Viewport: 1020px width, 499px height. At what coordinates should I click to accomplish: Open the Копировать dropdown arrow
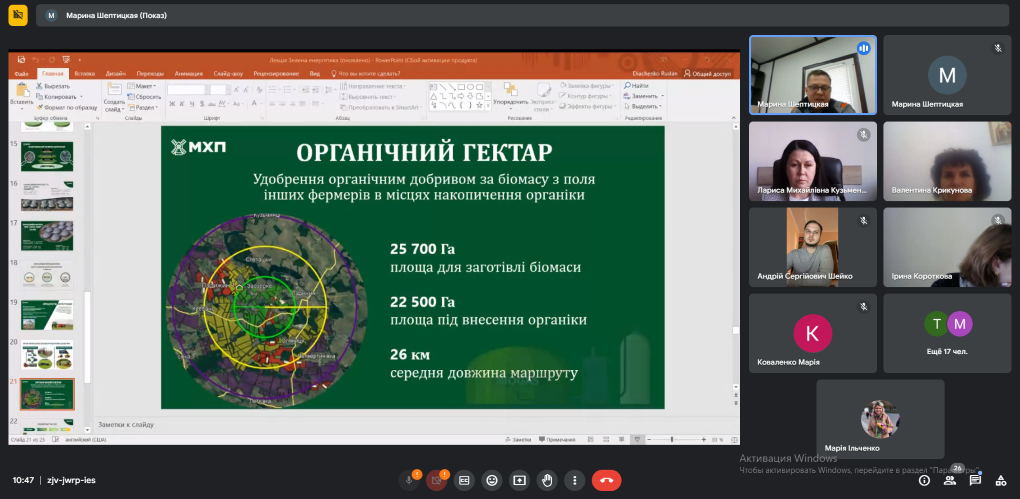pyautogui.click(x=81, y=96)
